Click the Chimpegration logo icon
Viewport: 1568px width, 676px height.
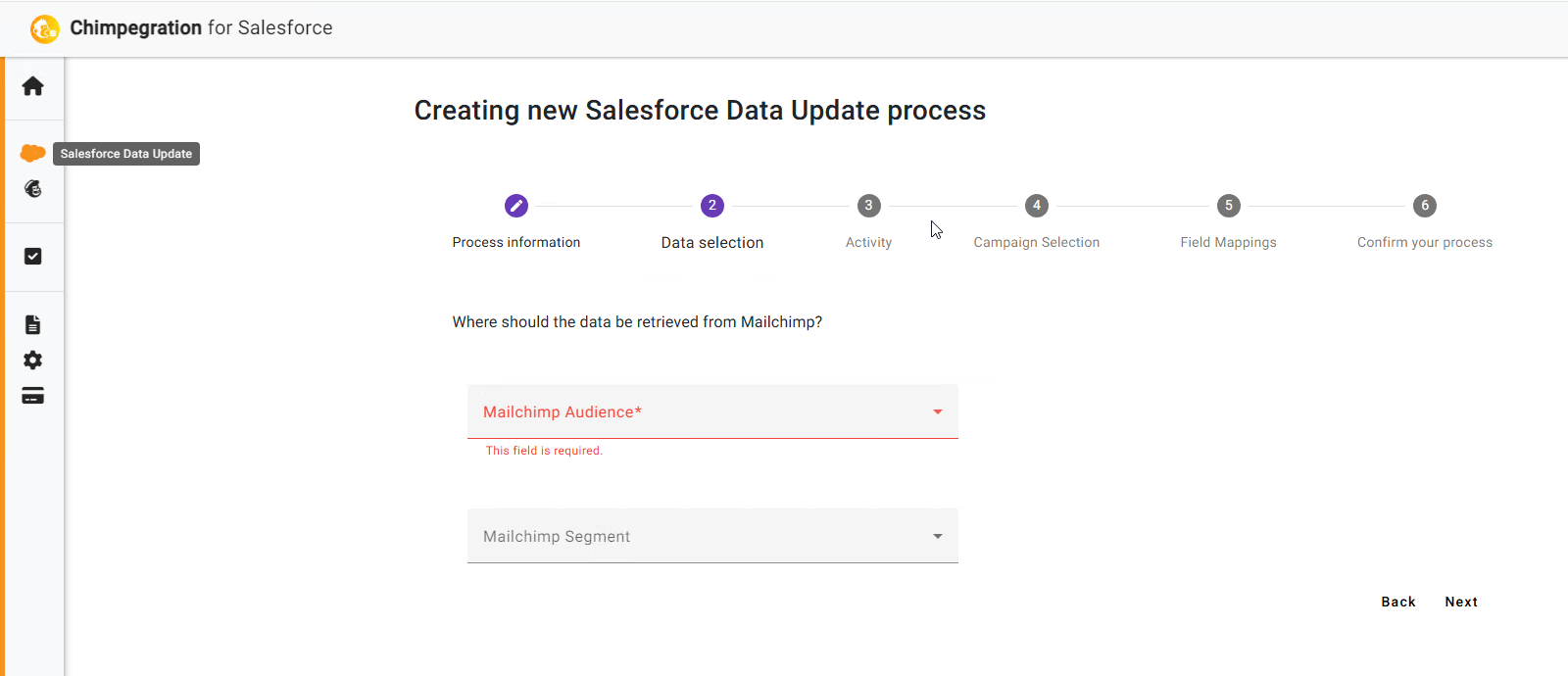(44, 28)
